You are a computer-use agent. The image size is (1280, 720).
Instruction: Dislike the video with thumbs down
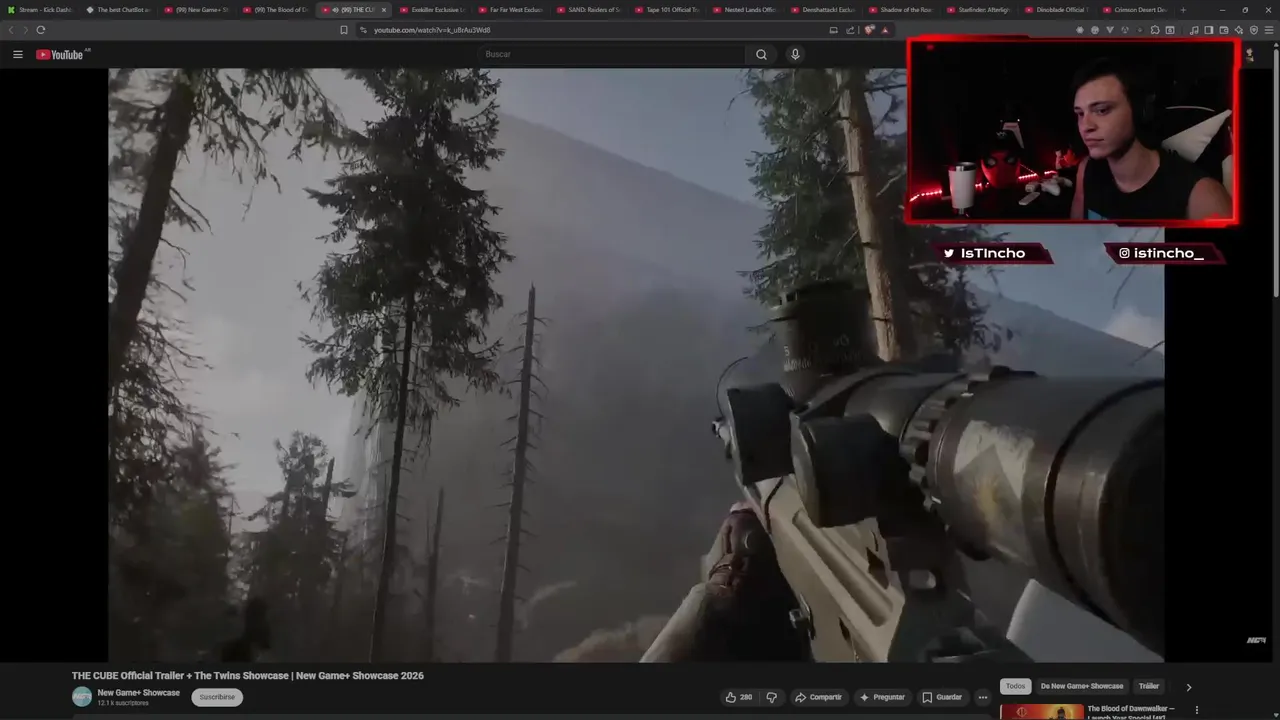tap(771, 697)
